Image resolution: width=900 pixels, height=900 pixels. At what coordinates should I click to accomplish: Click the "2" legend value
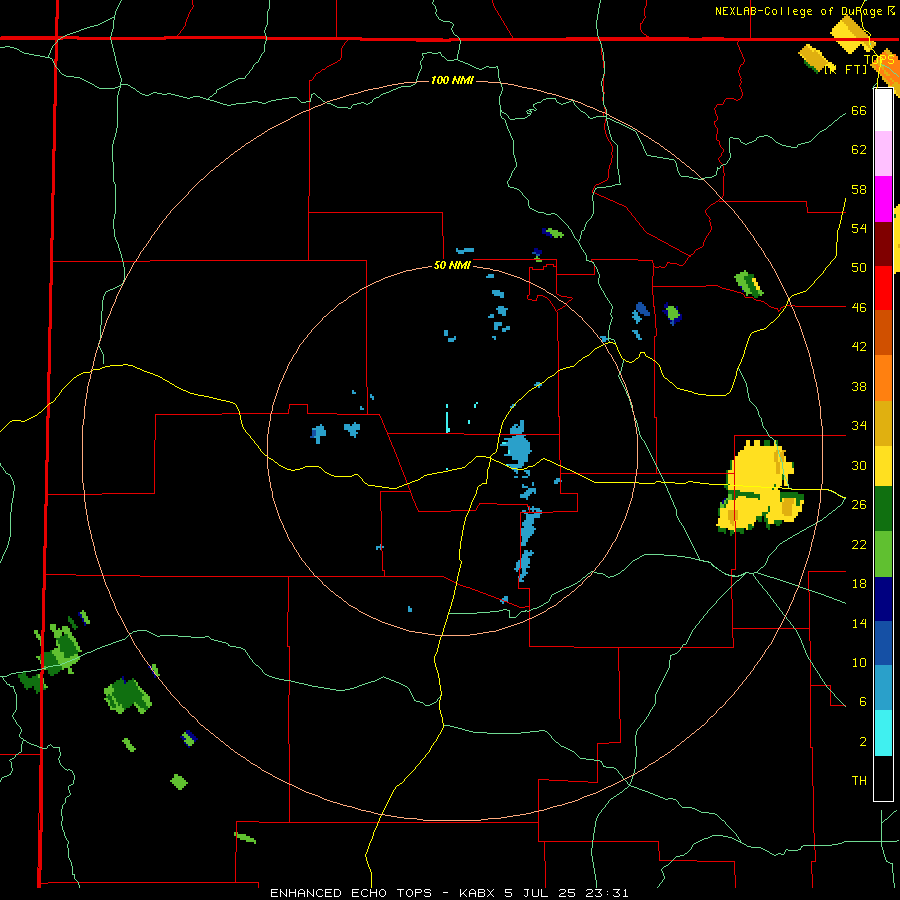(x=863, y=741)
